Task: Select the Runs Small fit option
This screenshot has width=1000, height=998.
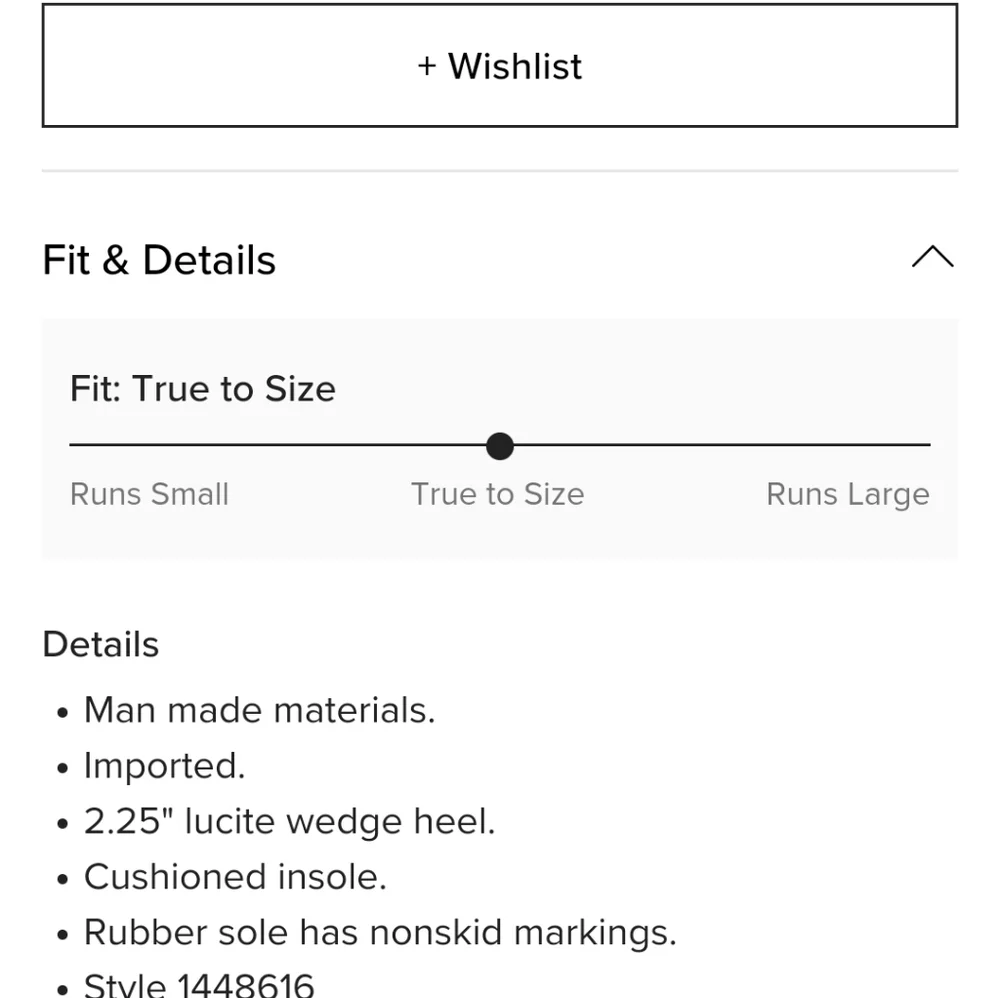Action: click(x=149, y=493)
